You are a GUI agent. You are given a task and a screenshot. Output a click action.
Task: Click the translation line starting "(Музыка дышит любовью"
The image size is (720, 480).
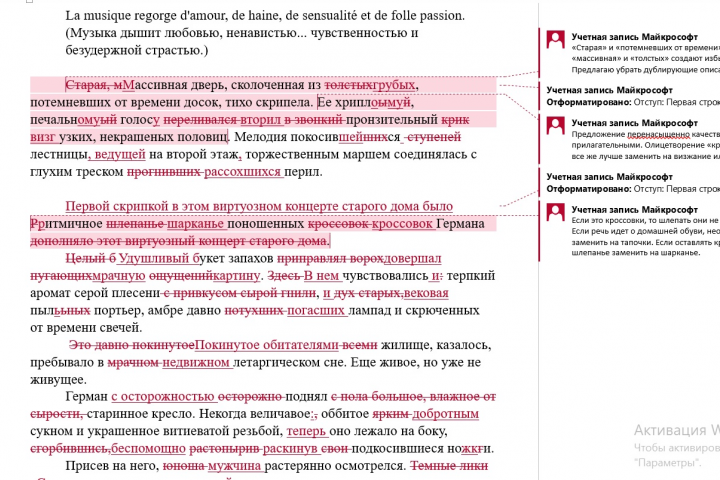[242, 33]
